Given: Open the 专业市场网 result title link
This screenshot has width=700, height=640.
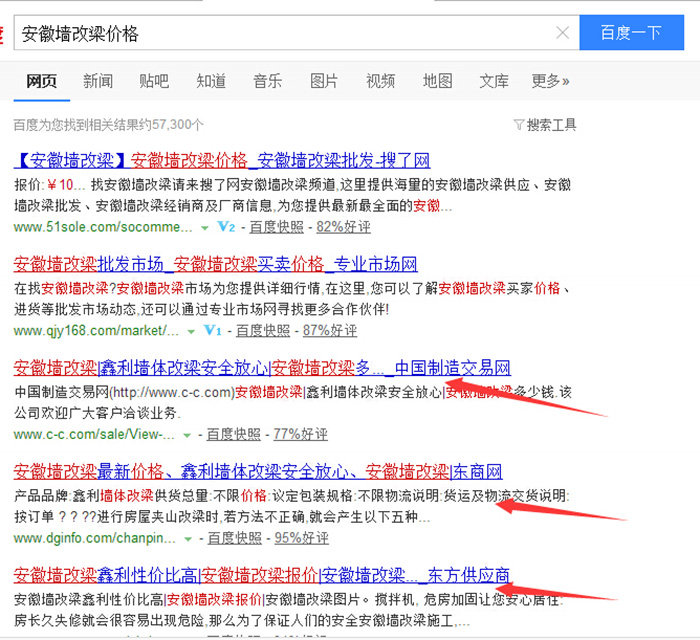Looking at the screenshot, I should [215, 264].
